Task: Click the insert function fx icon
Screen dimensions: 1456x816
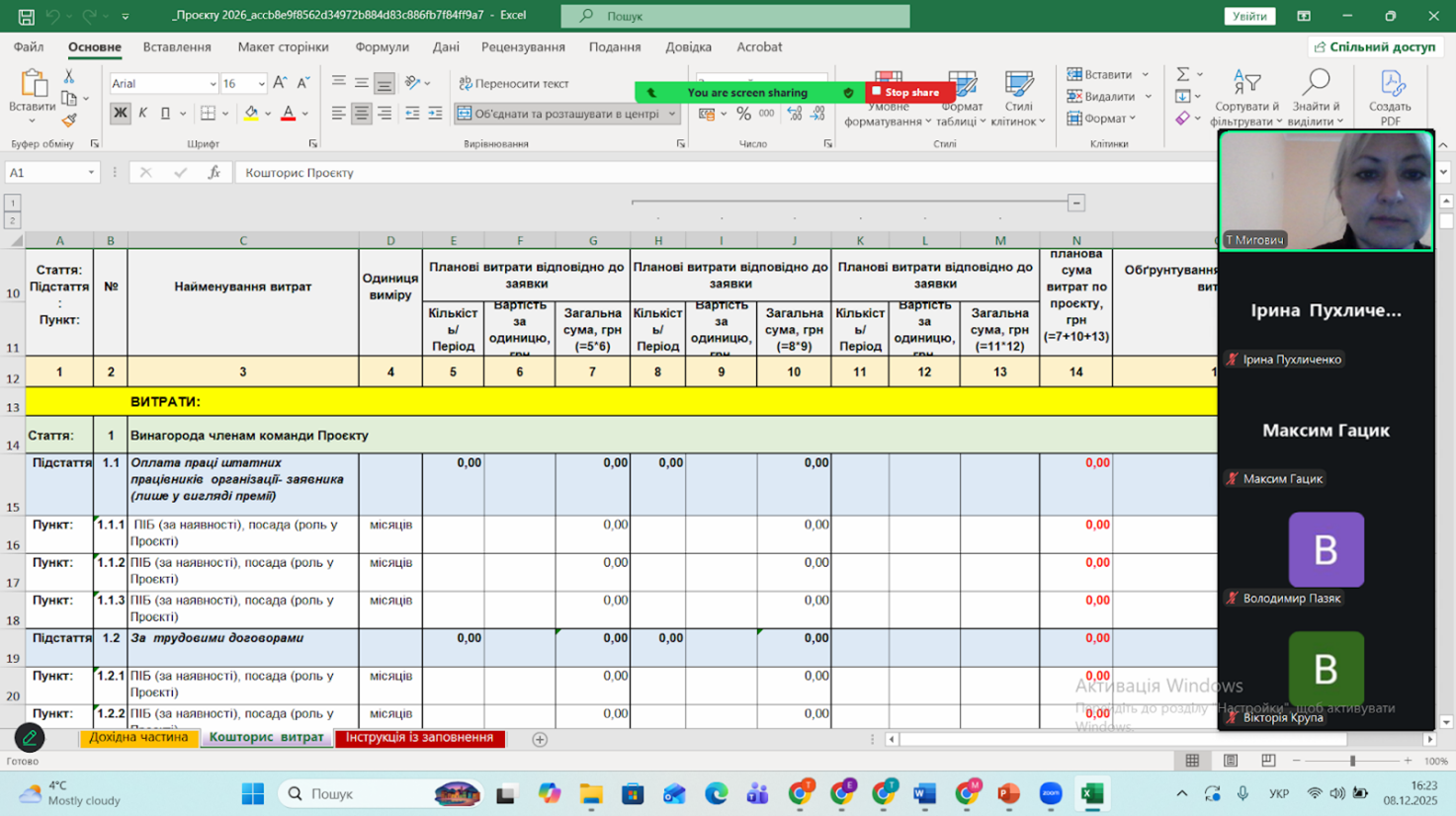Action: (214, 172)
